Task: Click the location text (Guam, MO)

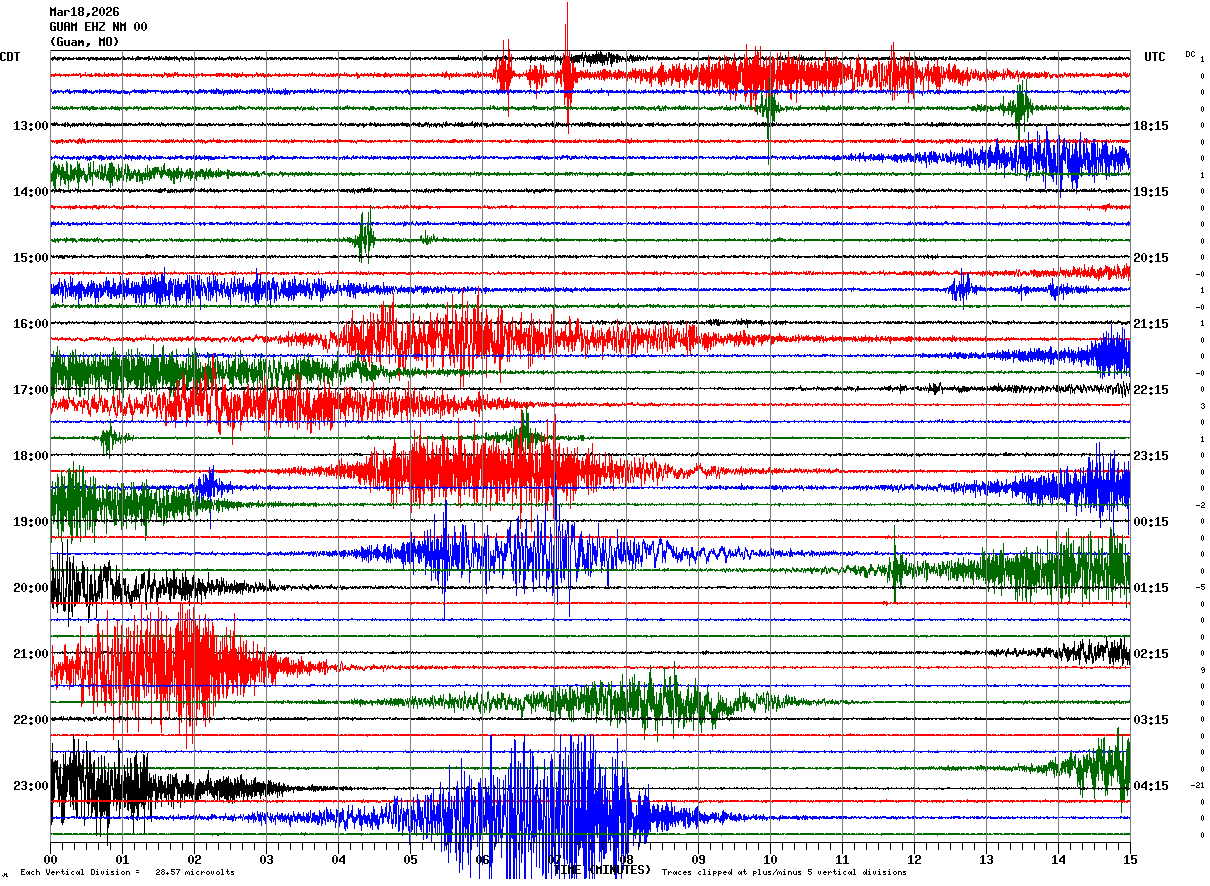Action: tap(84, 42)
